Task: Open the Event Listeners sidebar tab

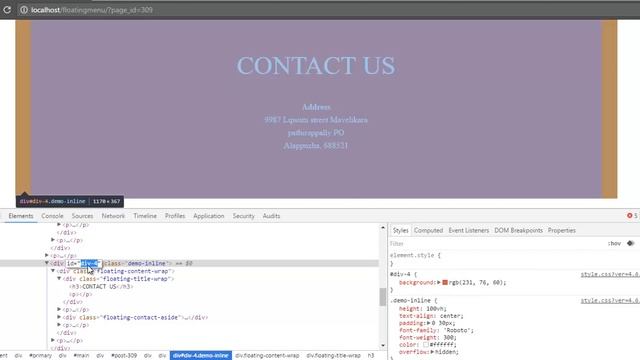Action: (x=469, y=231)
